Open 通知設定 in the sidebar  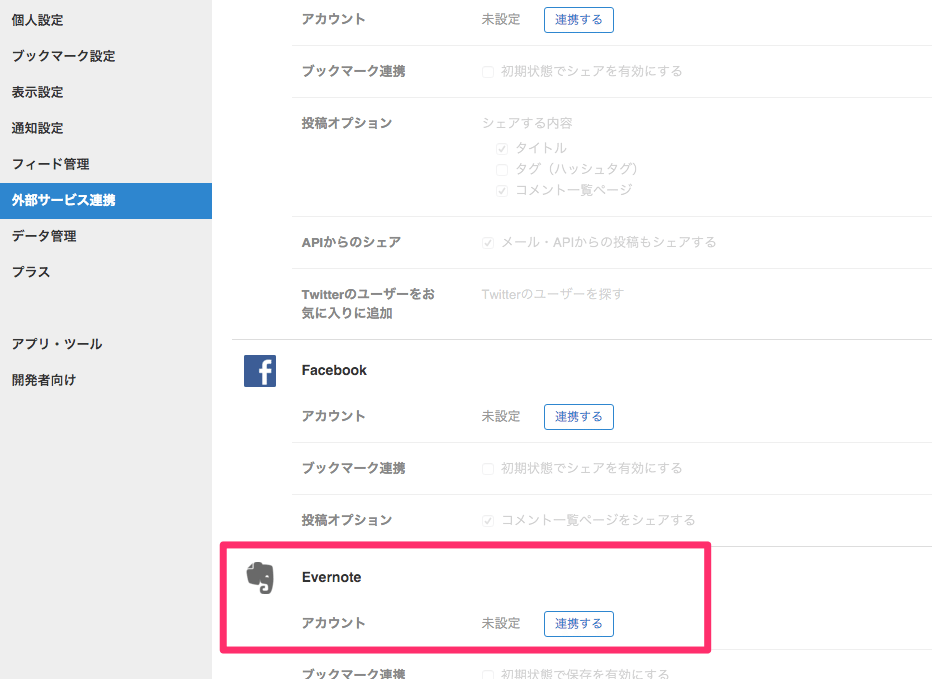(37, 128)
